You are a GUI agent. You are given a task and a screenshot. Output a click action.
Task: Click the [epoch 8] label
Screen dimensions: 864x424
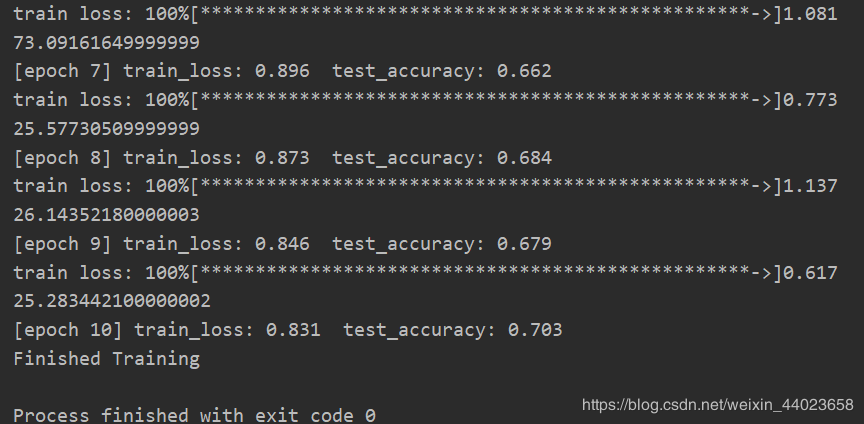[x=61, y=158]
